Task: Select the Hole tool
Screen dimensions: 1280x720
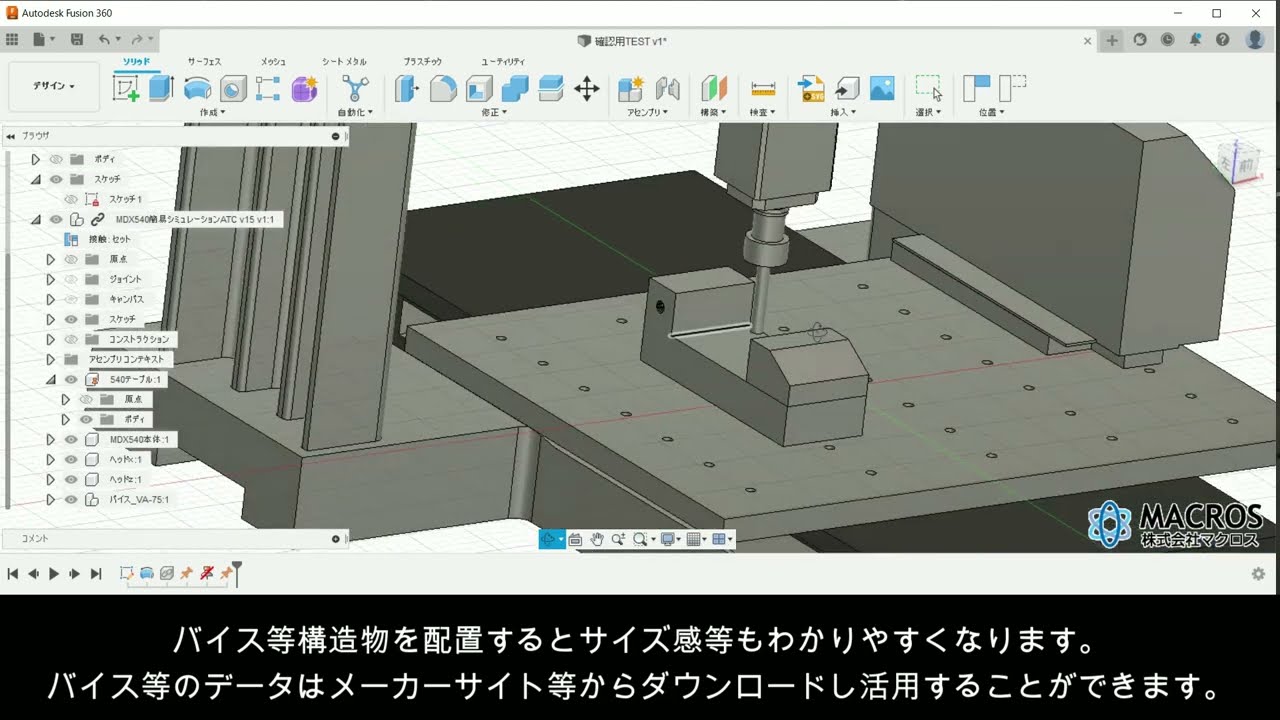Action: (x=233, y=89)
